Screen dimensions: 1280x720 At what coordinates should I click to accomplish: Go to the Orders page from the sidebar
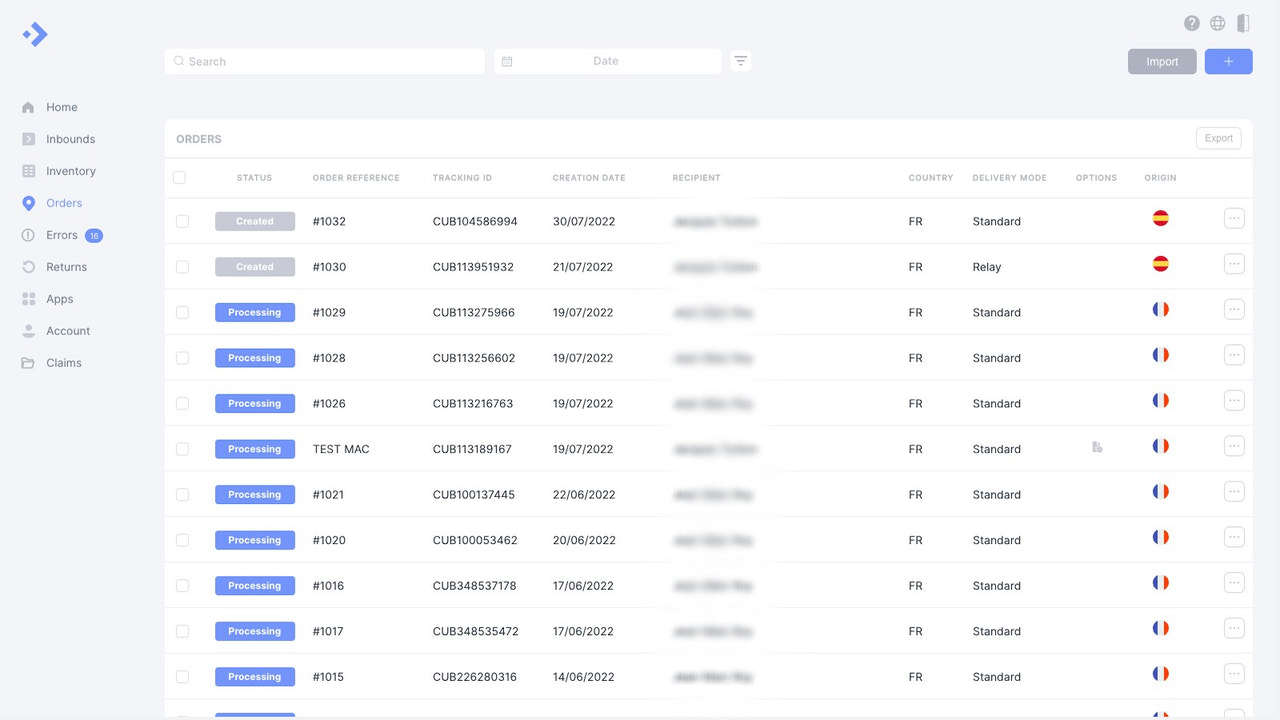tap(63, 203)
